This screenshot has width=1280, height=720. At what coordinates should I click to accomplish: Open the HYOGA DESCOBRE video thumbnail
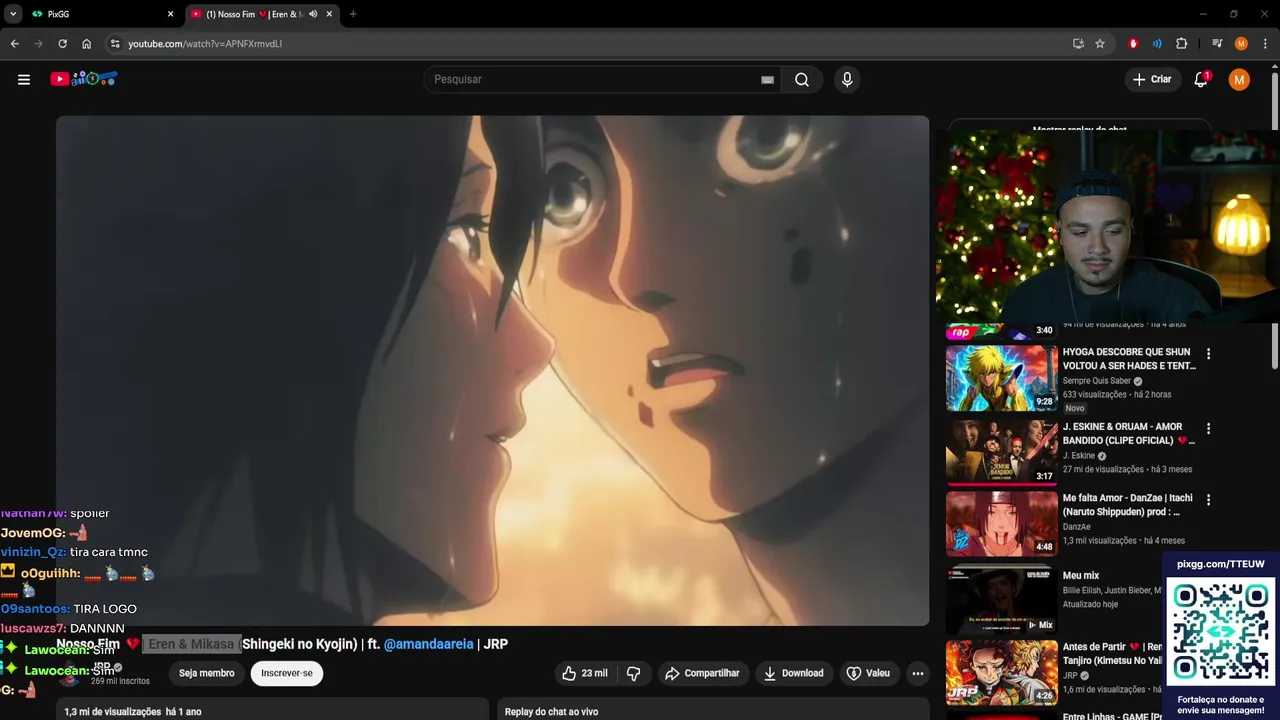[1001, 378]
